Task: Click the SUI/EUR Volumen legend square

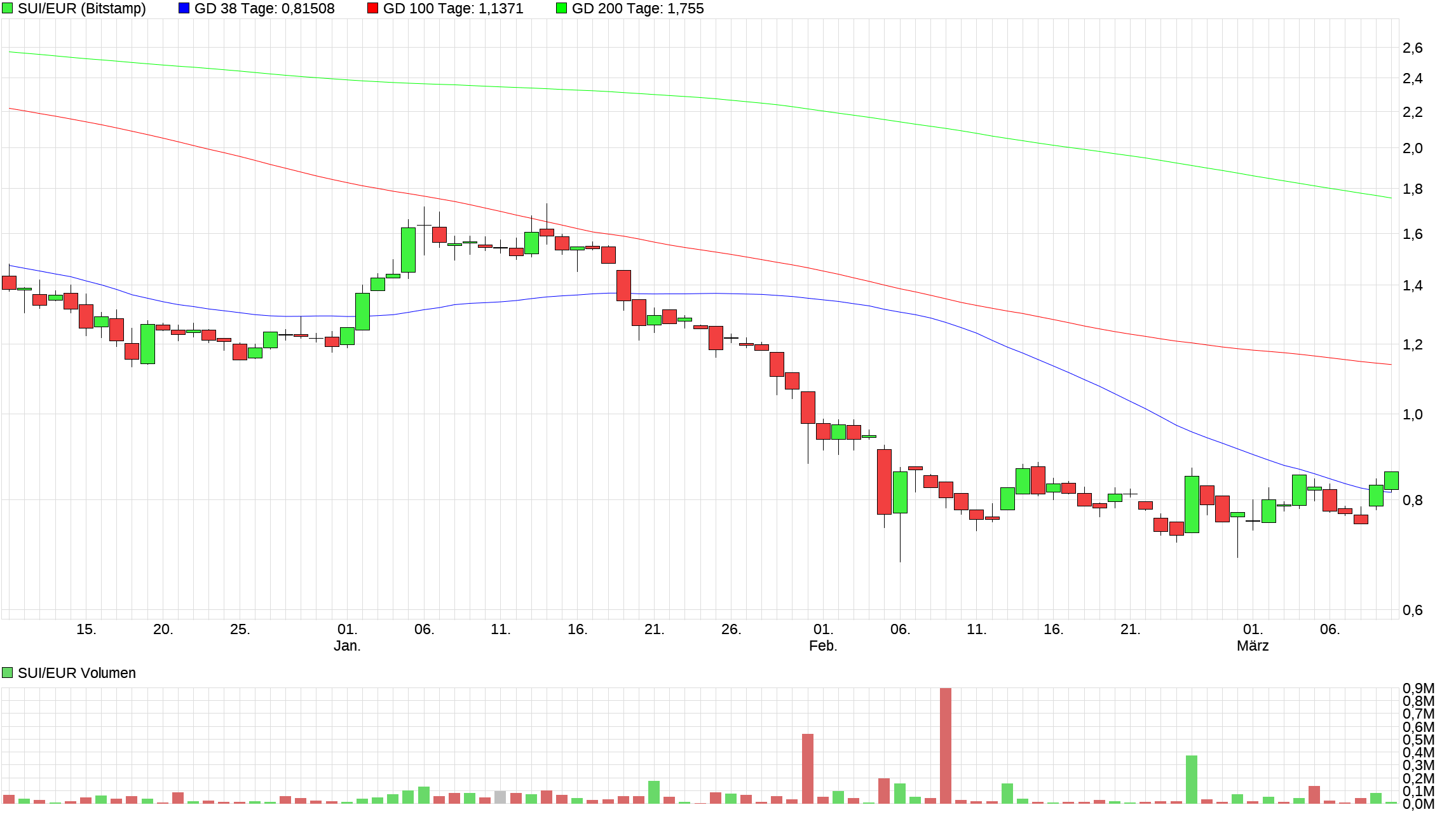Action: [x=8, y=672]
